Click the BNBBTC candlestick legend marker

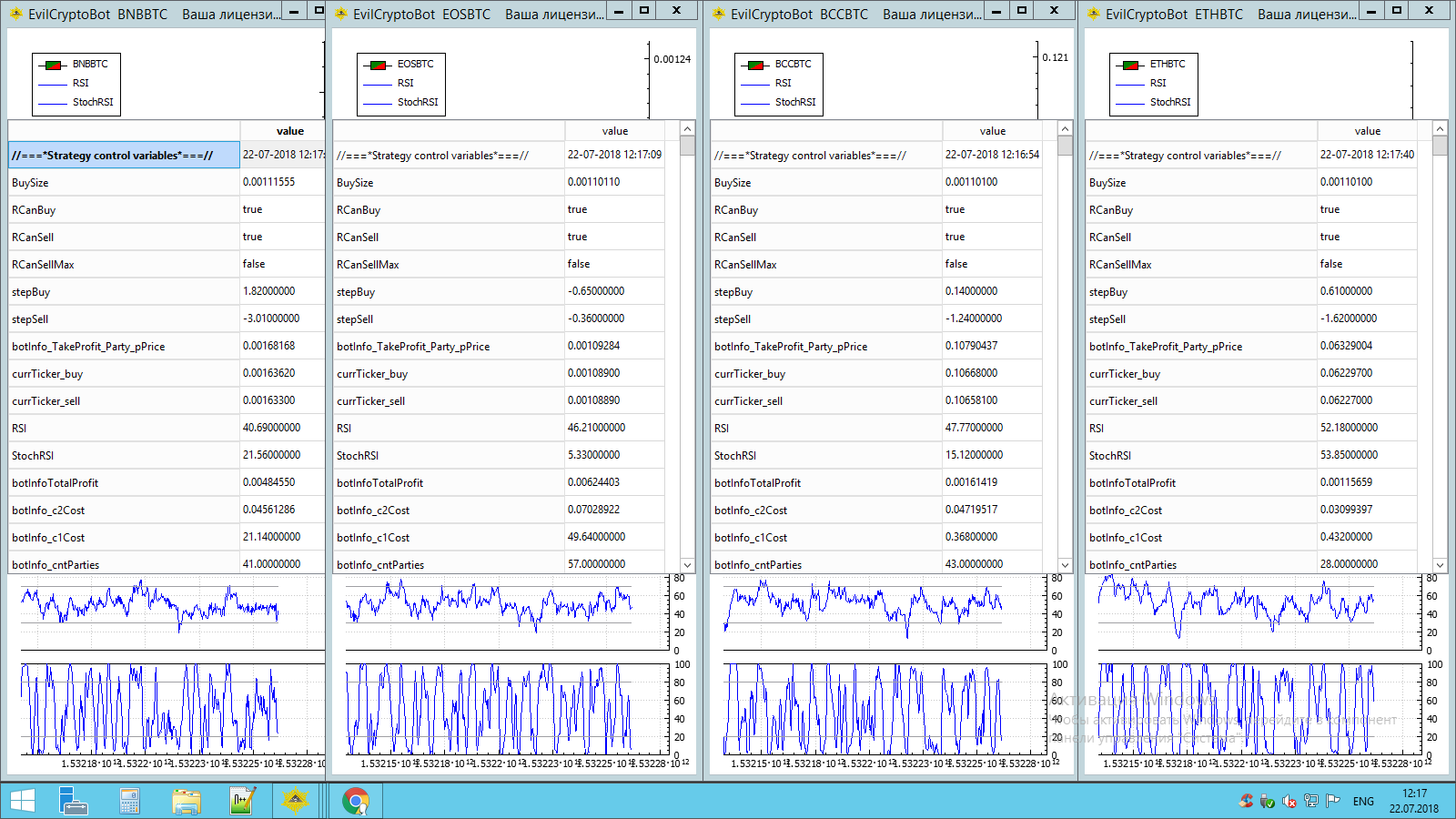pos(53,65)
